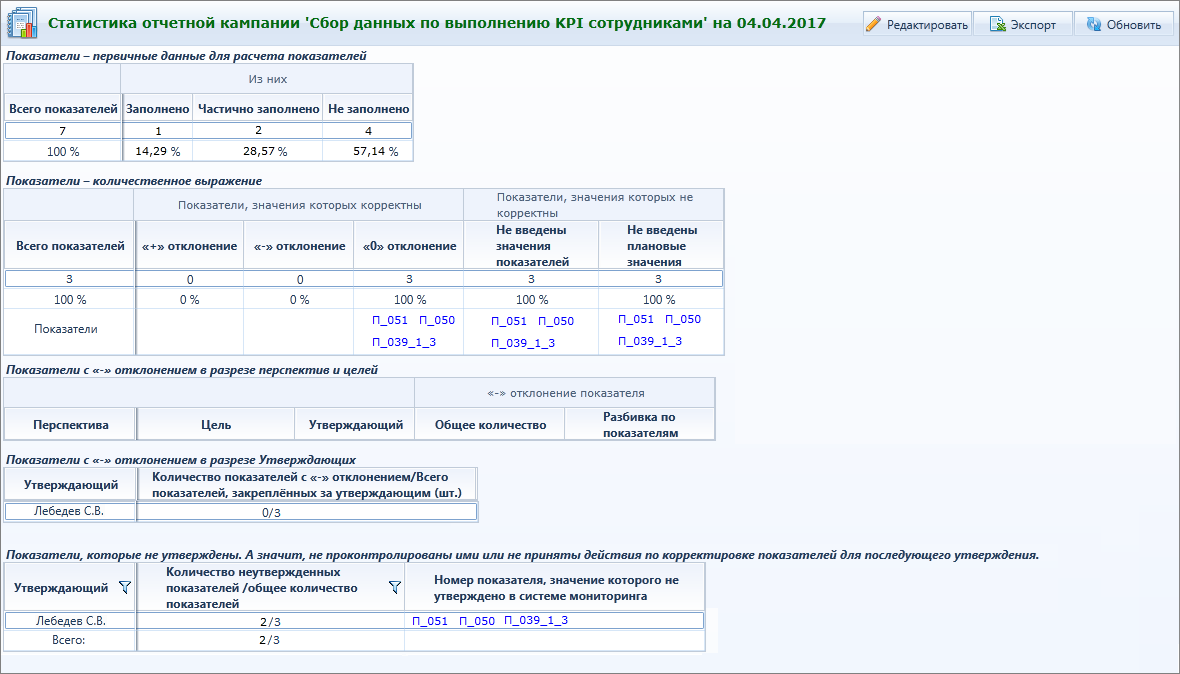Select the Не заполнено column header
This screenshot has height=674, width=1180.
pyautogui.click(x=369, y=109)
